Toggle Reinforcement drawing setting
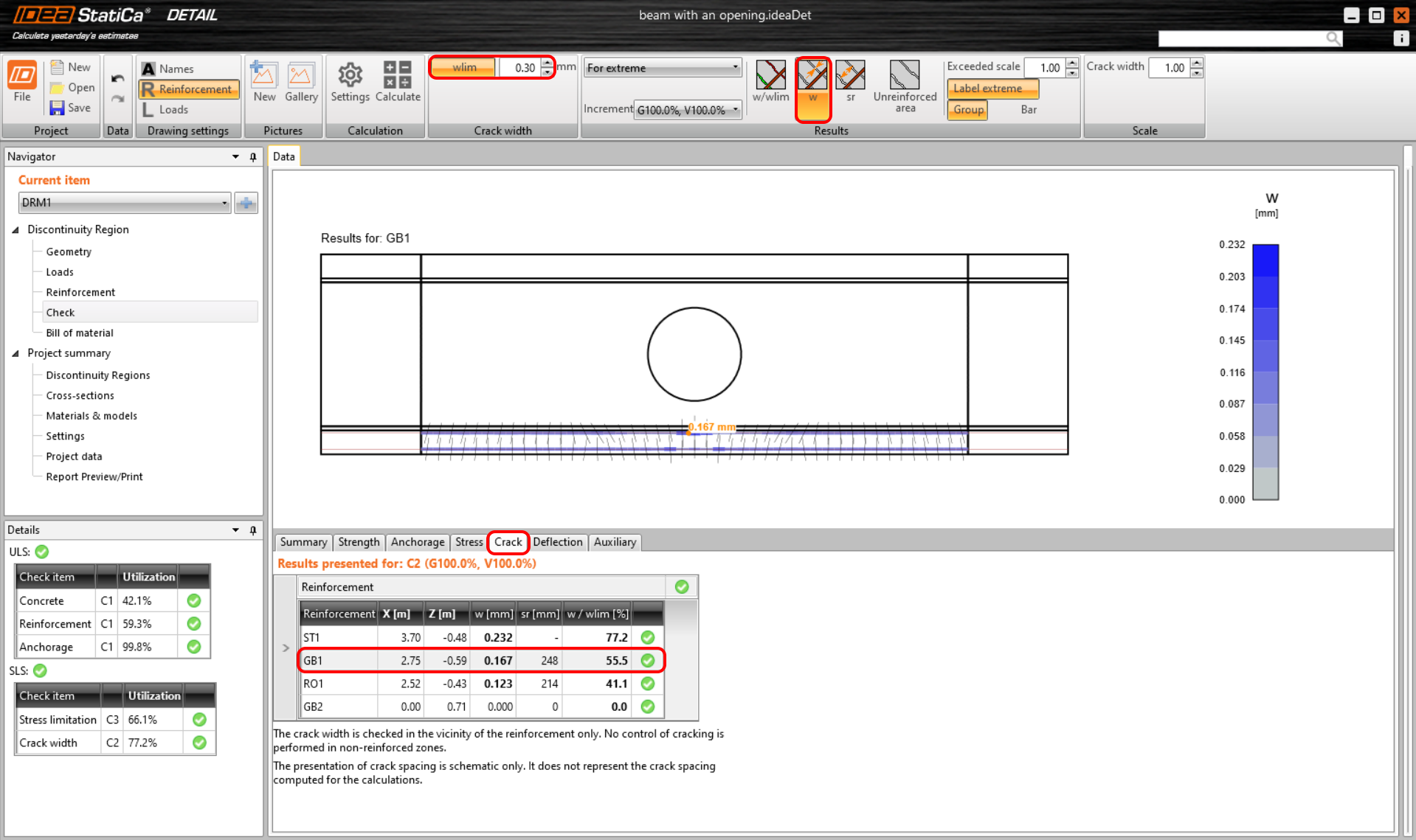1416x840 pixels. pos(189,89)
